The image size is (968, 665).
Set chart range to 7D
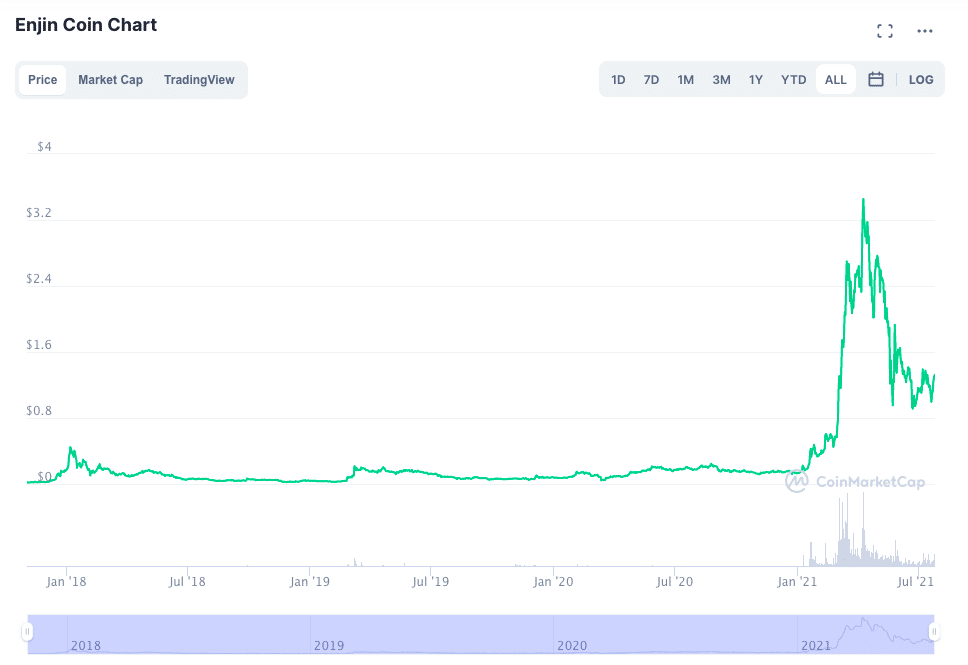click(651, 80)
